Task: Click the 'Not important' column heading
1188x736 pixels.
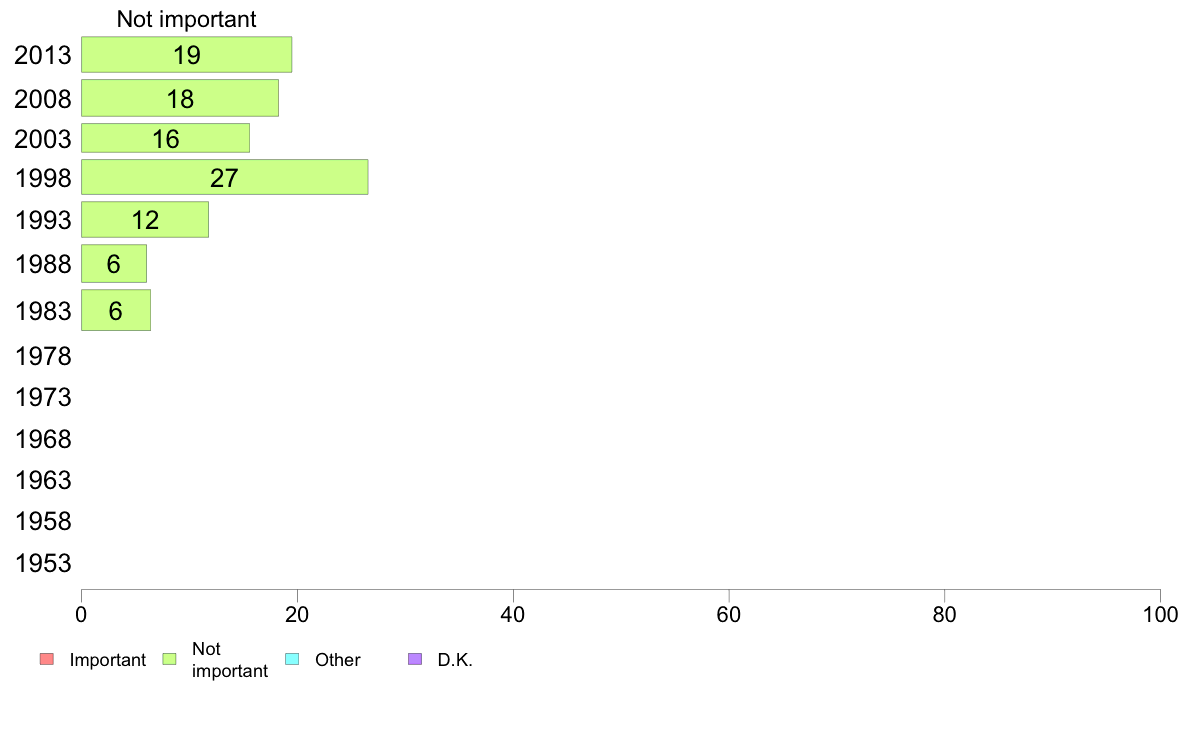Action: 186,19
